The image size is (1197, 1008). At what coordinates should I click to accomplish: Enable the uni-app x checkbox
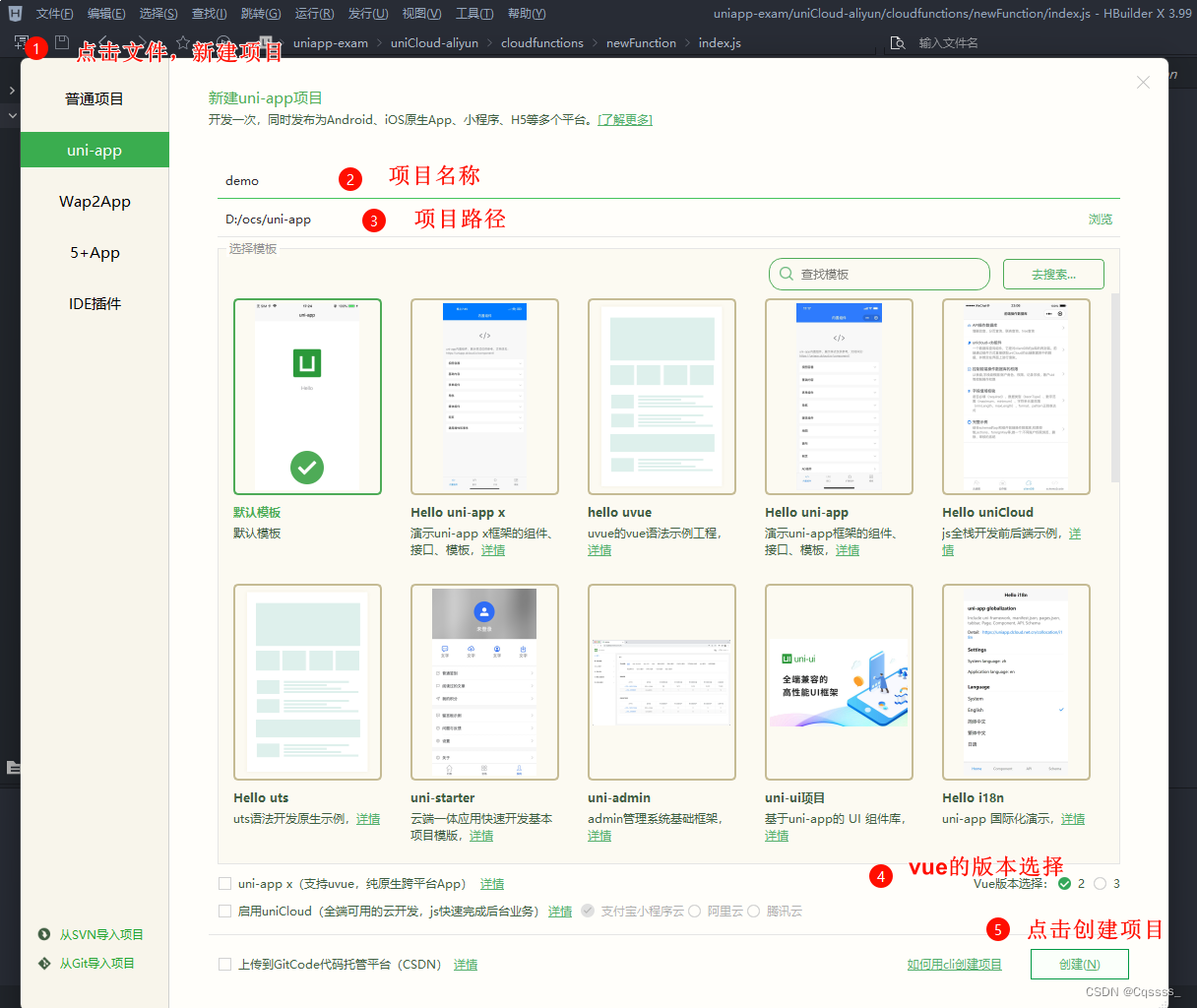pyautogui.click(x=225, y=884)
